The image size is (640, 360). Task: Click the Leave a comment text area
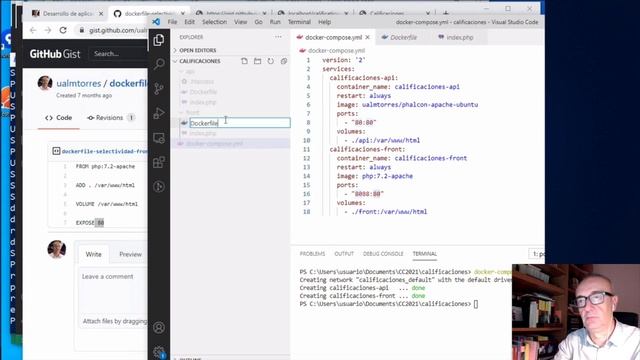point(113,291)
